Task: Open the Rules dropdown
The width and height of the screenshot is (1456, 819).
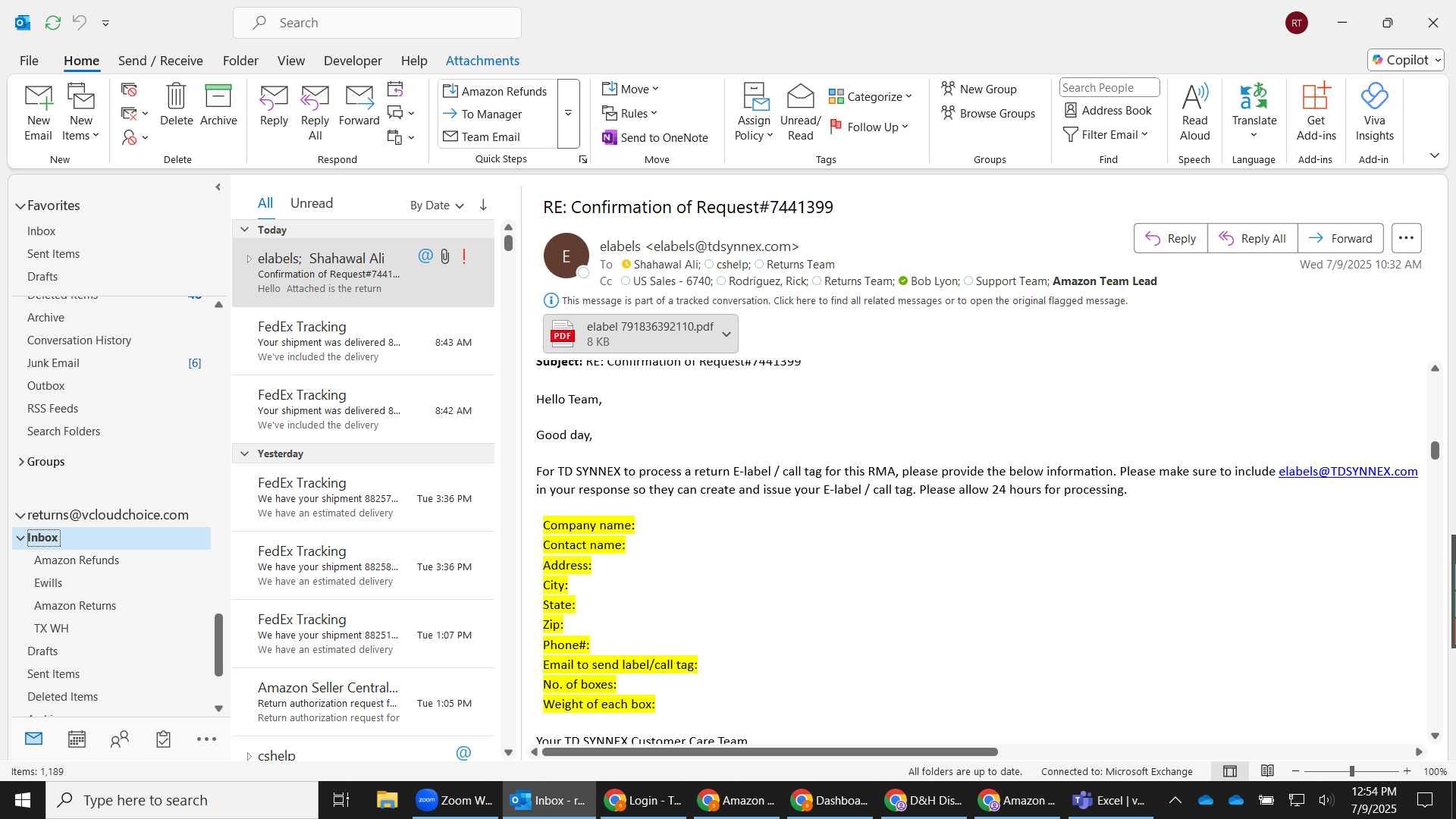Action: pyautogui.click(x=630, y=113)
